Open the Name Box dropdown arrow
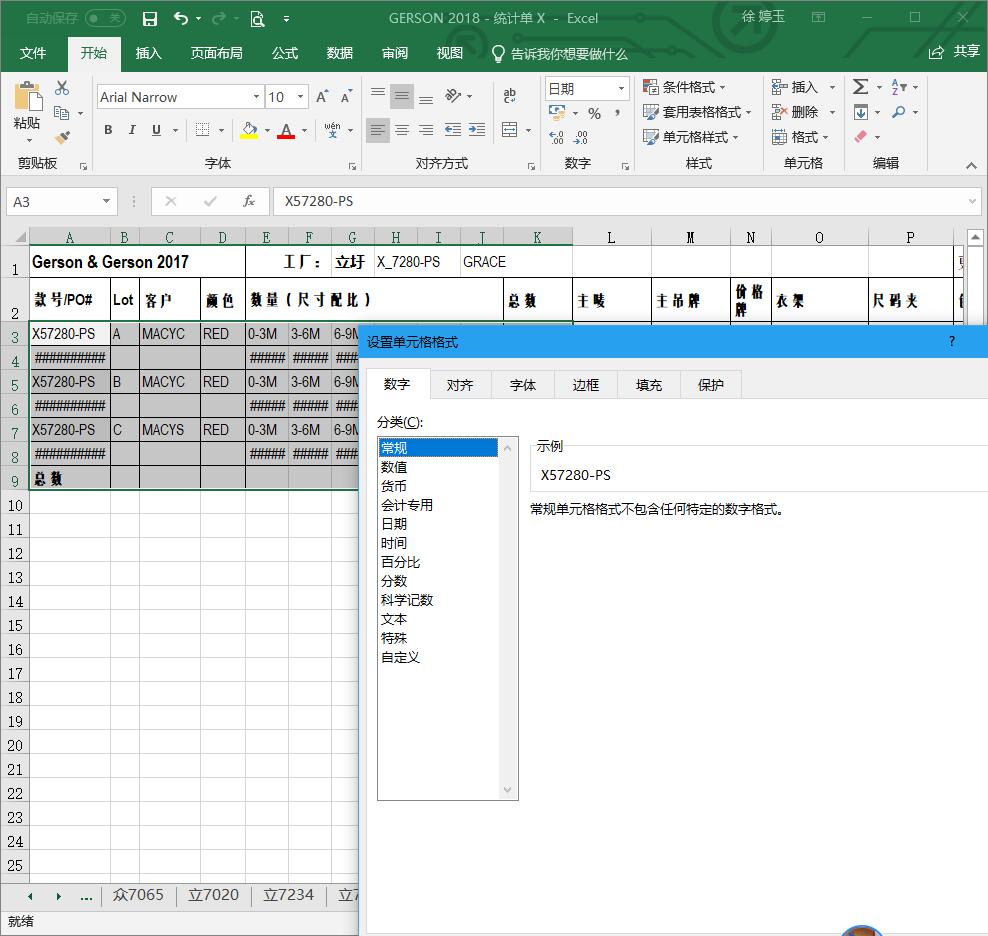This screenshot has height=936, width=988. click(106, 201)
